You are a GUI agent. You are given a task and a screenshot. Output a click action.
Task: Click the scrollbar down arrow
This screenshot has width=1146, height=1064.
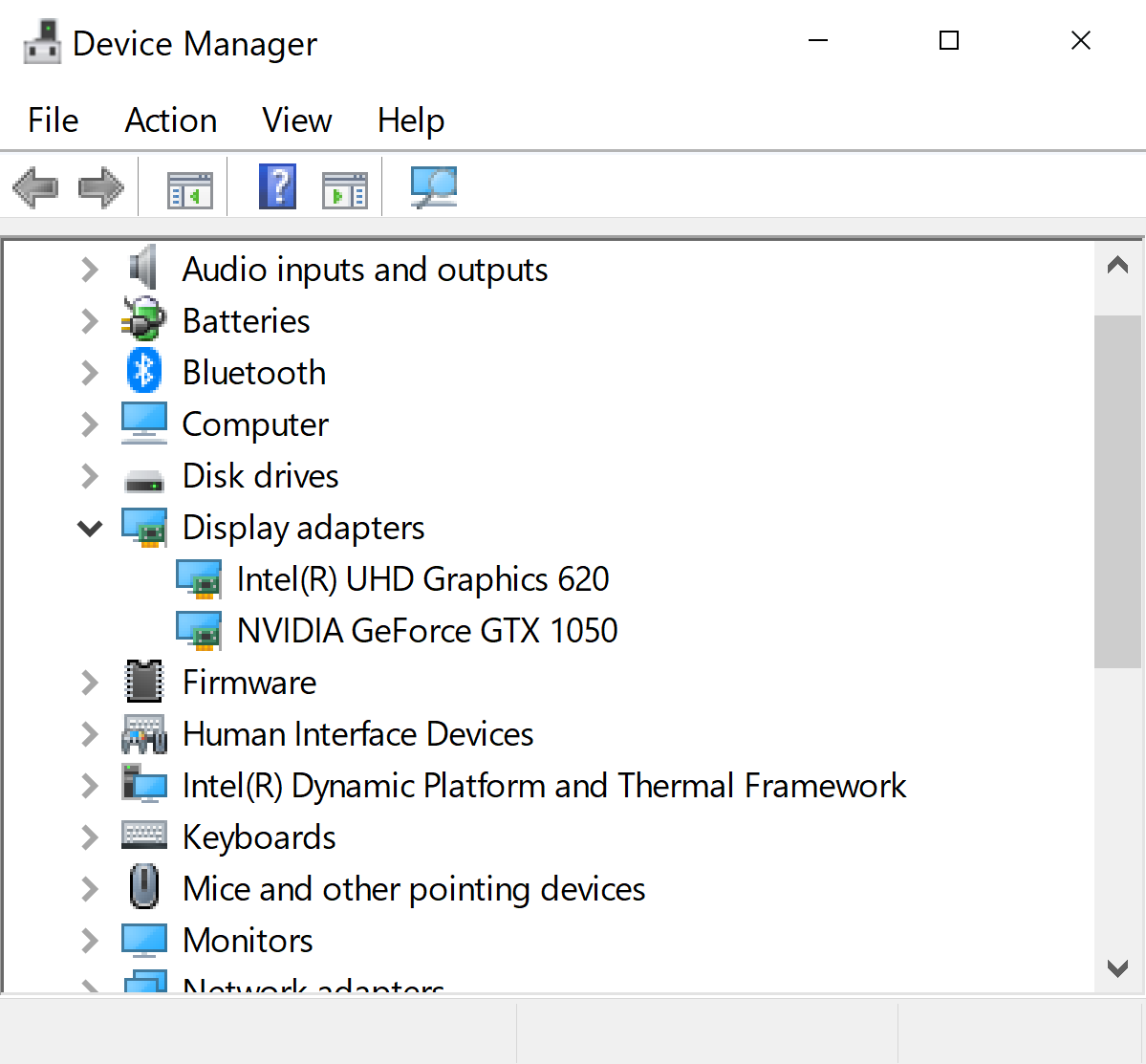coord(1117,968)
